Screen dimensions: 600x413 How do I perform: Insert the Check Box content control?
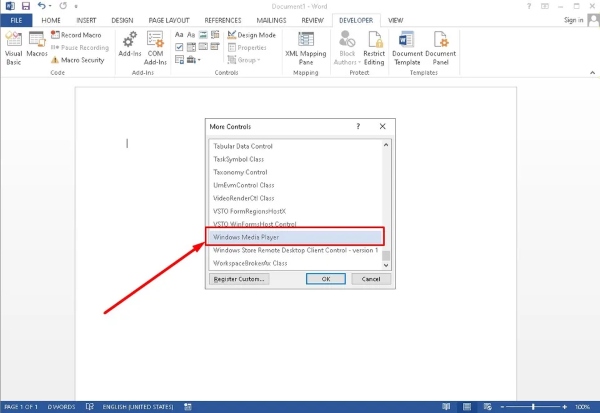tap(178, 47)
